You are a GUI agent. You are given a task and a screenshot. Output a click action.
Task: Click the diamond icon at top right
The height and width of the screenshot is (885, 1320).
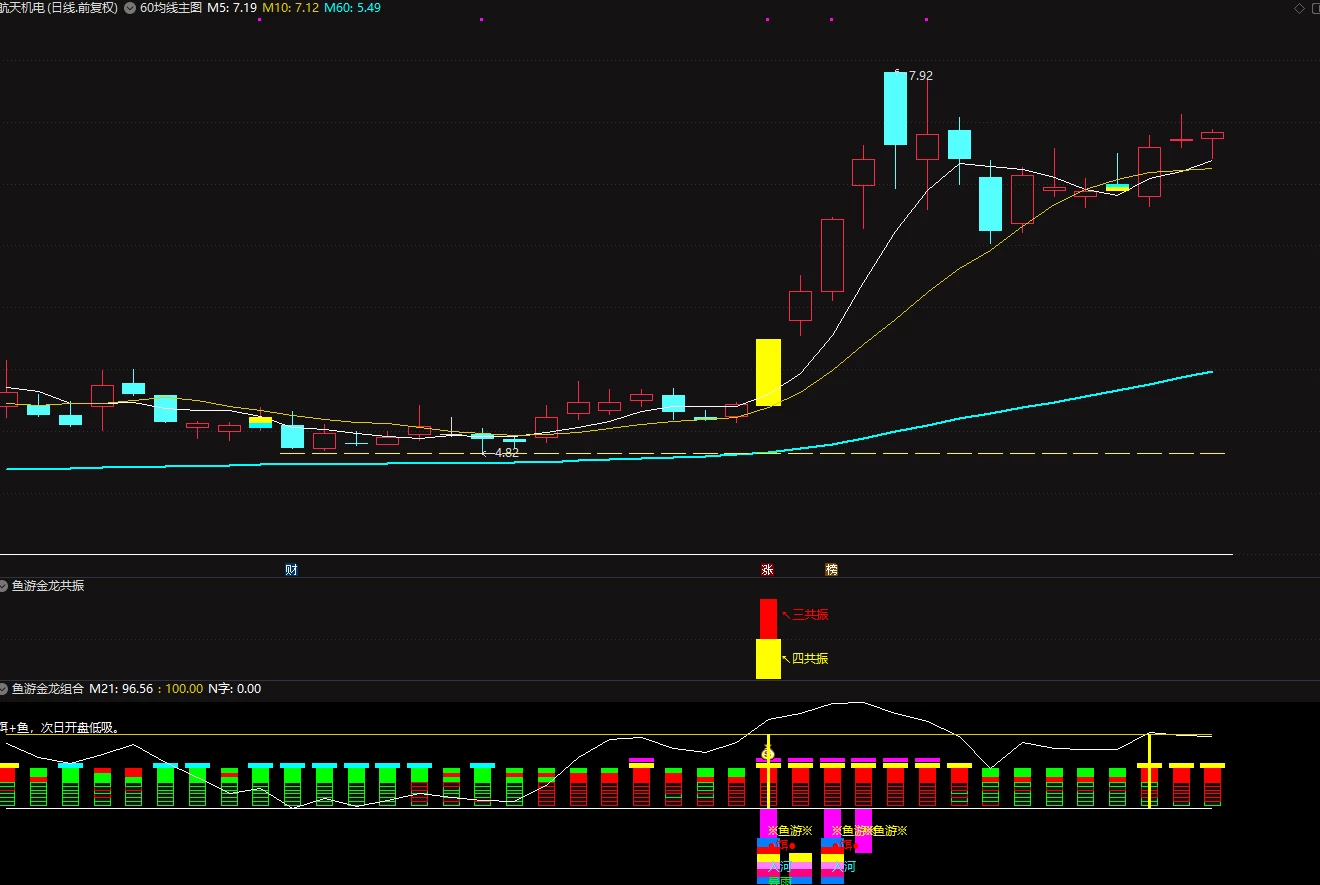click(x=1299, y=8)
